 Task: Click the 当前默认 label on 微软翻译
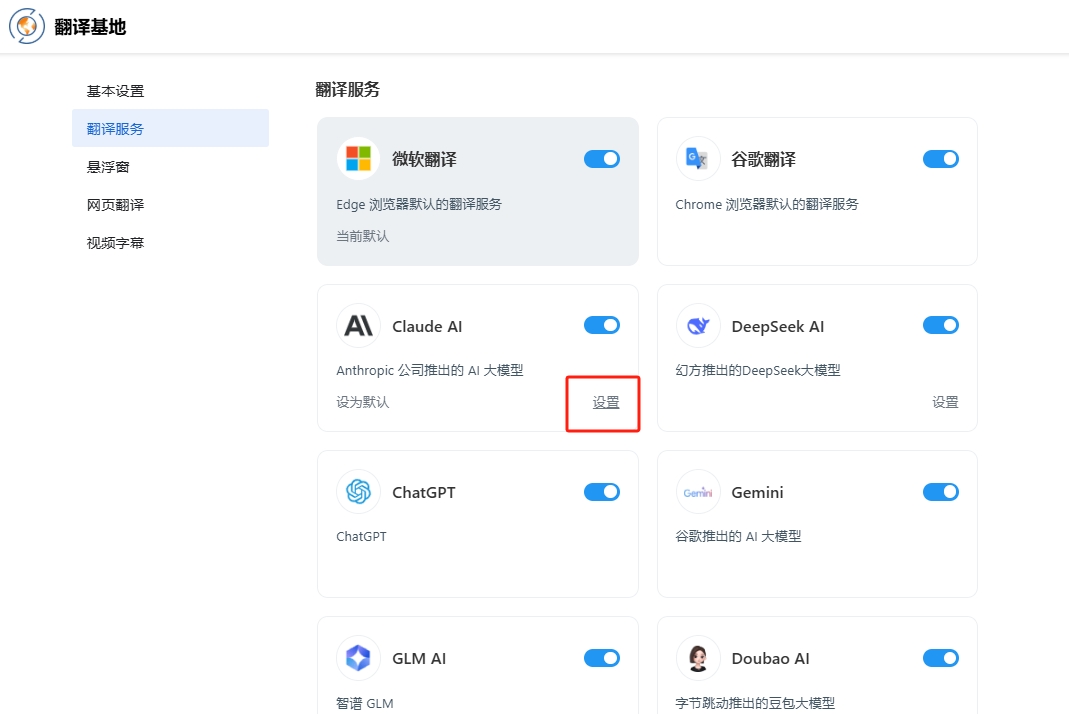(363, 236)
